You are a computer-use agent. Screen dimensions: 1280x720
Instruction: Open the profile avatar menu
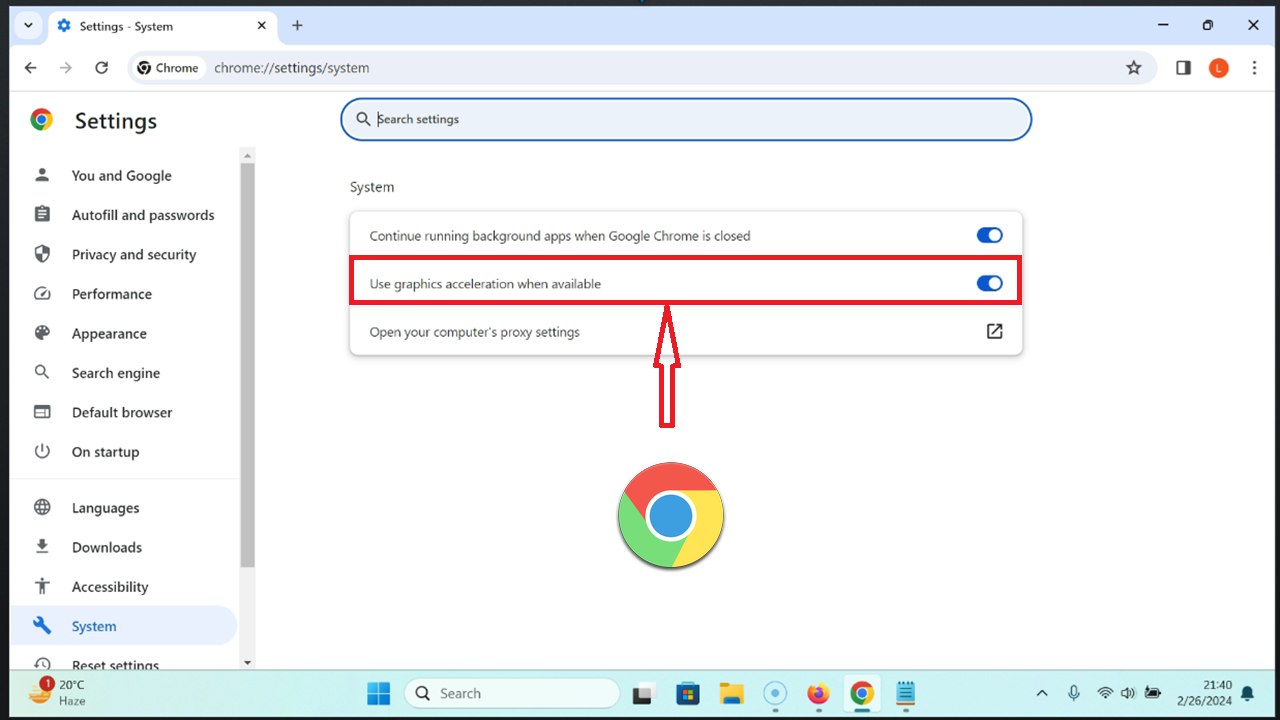[x=1218, y=68]
